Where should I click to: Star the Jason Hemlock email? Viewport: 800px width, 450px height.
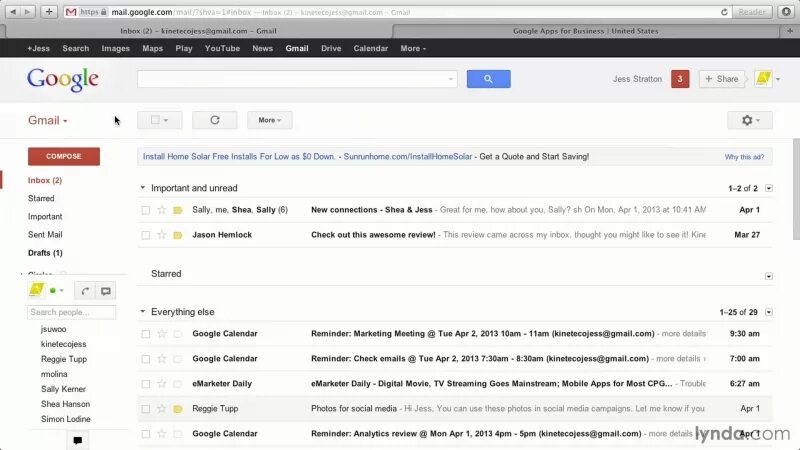click(162, 235)
